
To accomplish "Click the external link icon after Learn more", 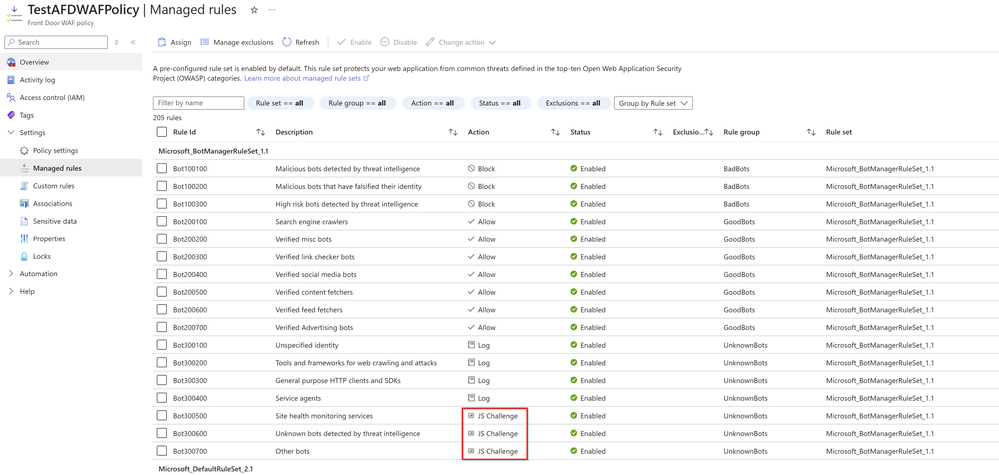I will click(366, 78).
